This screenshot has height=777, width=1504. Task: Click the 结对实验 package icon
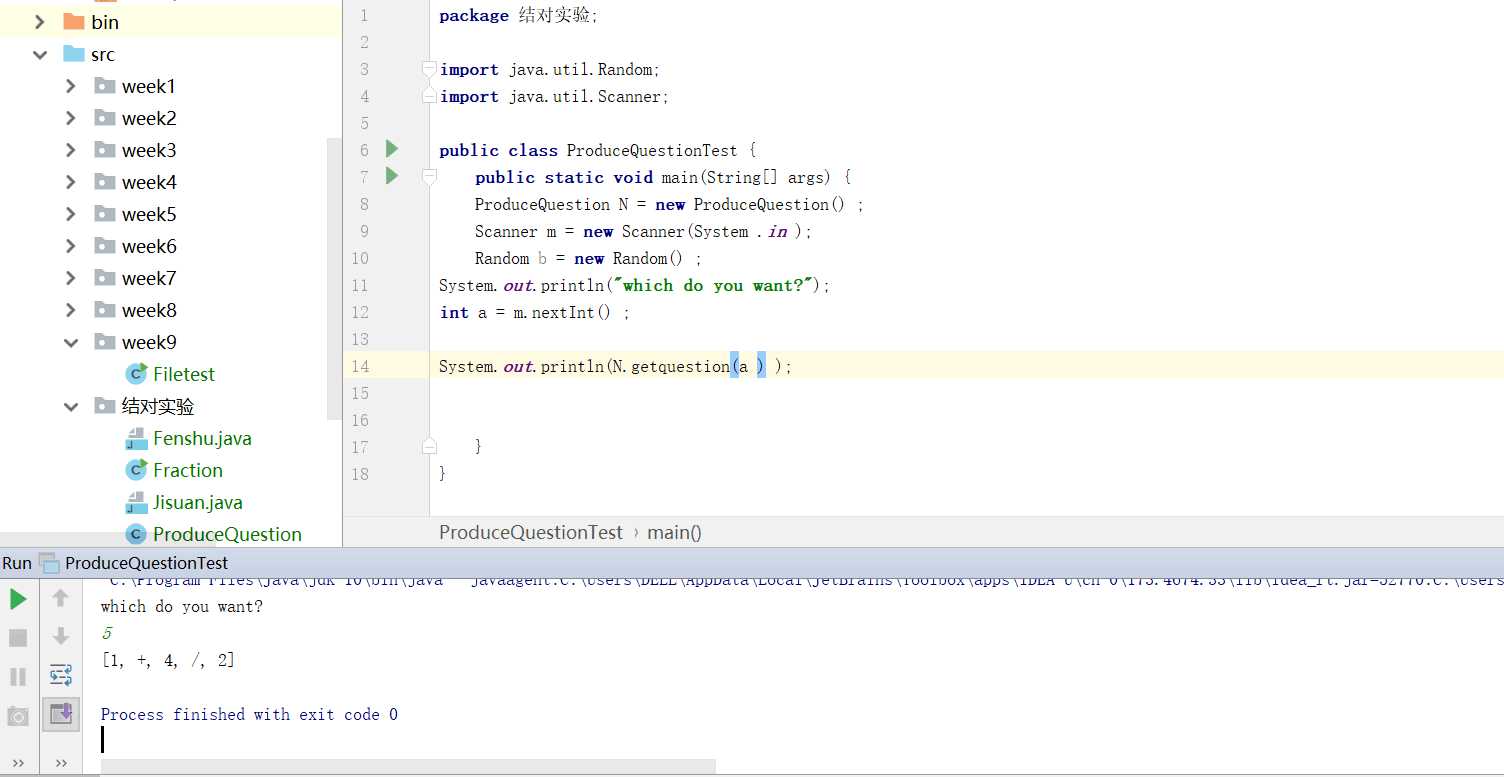pos(105,406)
